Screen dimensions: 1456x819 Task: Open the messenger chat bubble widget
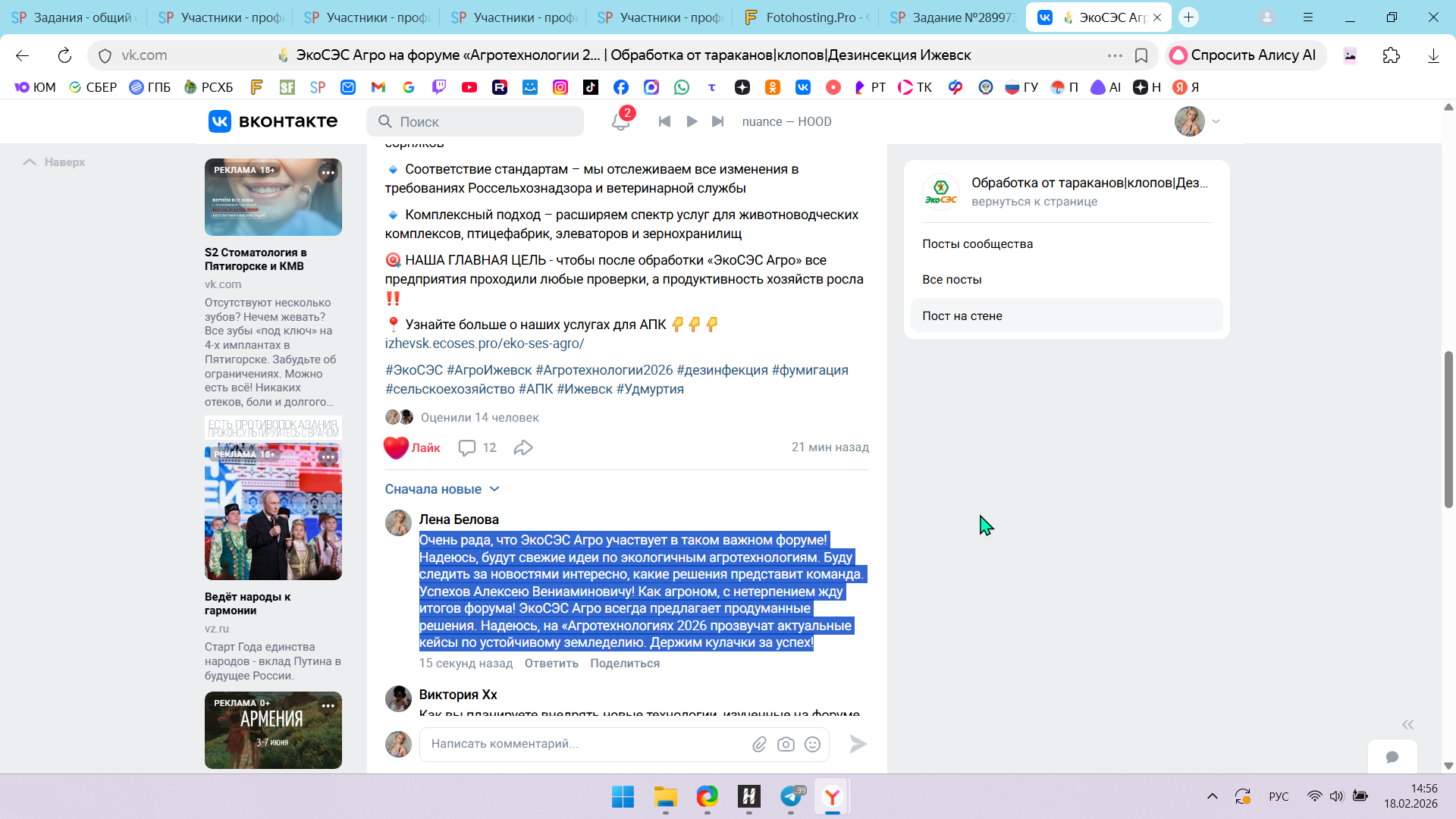pos(1392,757)
